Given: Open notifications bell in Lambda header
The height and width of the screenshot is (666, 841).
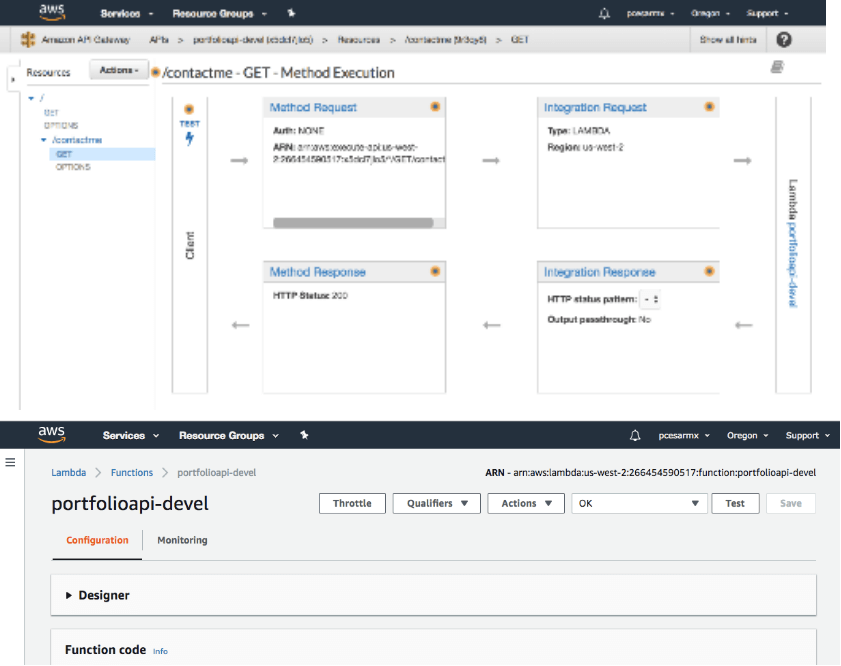Looking at the screenshot, I should (x=635, y=435).
